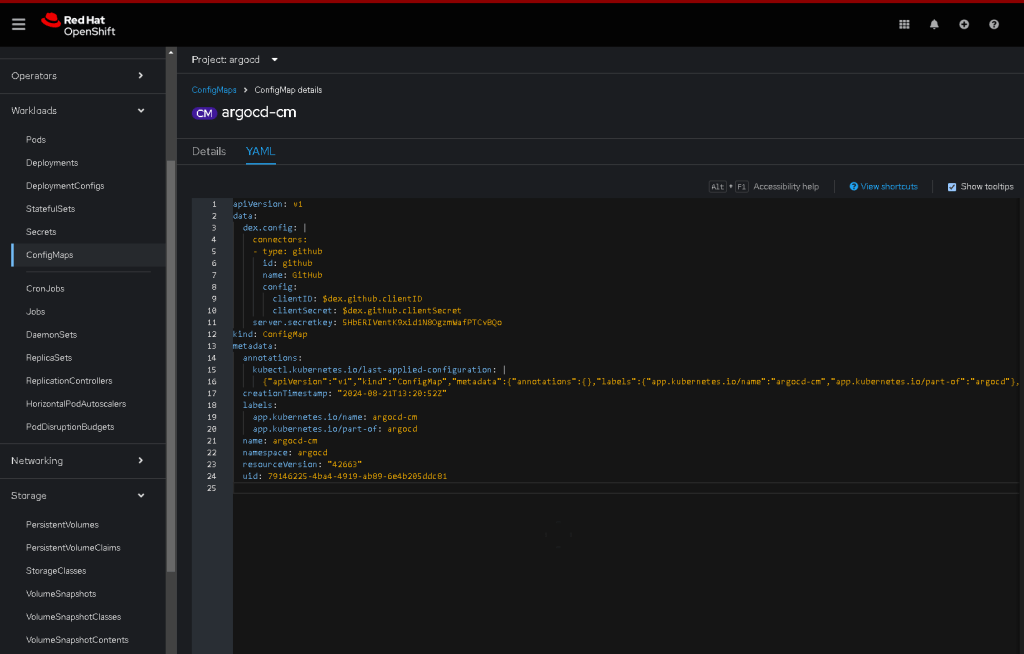Click the 'dex.config' line in editor
Viewport: 1024px width, 654px height.
tap(274, 228)
